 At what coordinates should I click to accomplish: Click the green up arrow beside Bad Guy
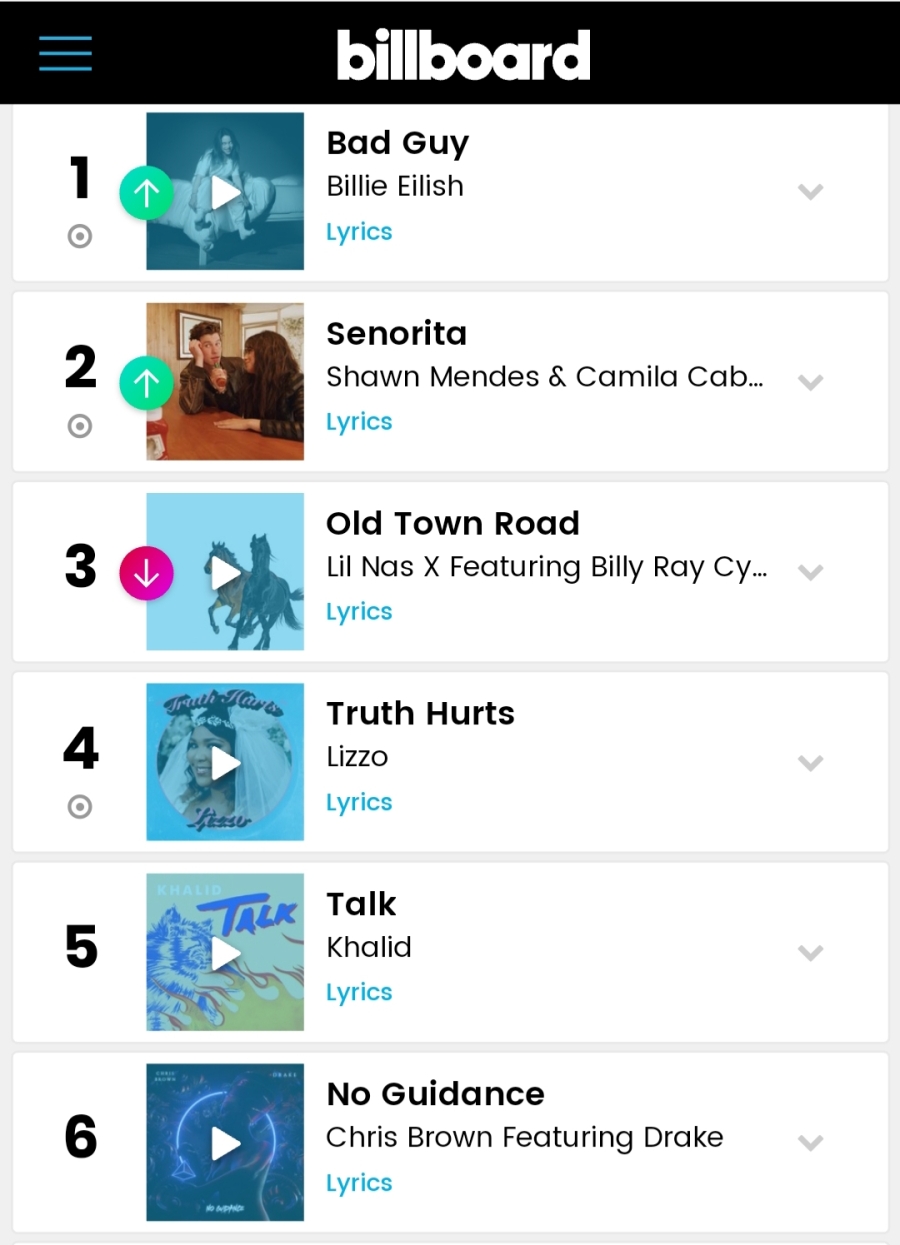pyautogui.click(x=147, y=193)
